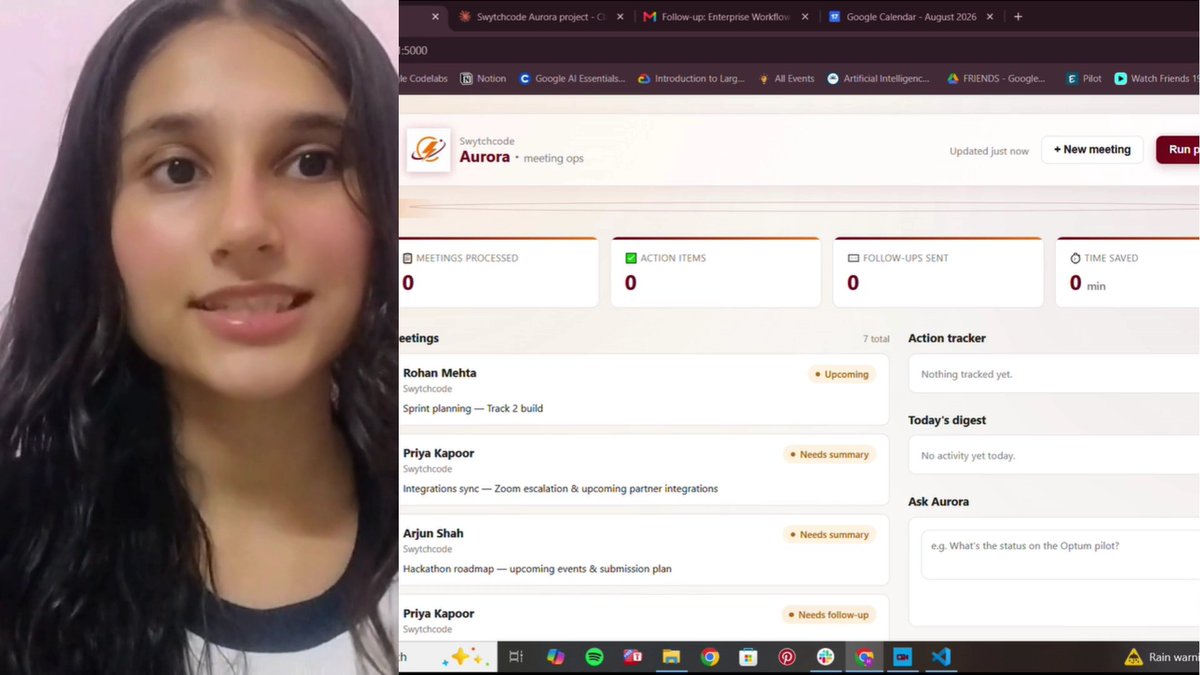Click the Action Items green check icon

point(630,258)
